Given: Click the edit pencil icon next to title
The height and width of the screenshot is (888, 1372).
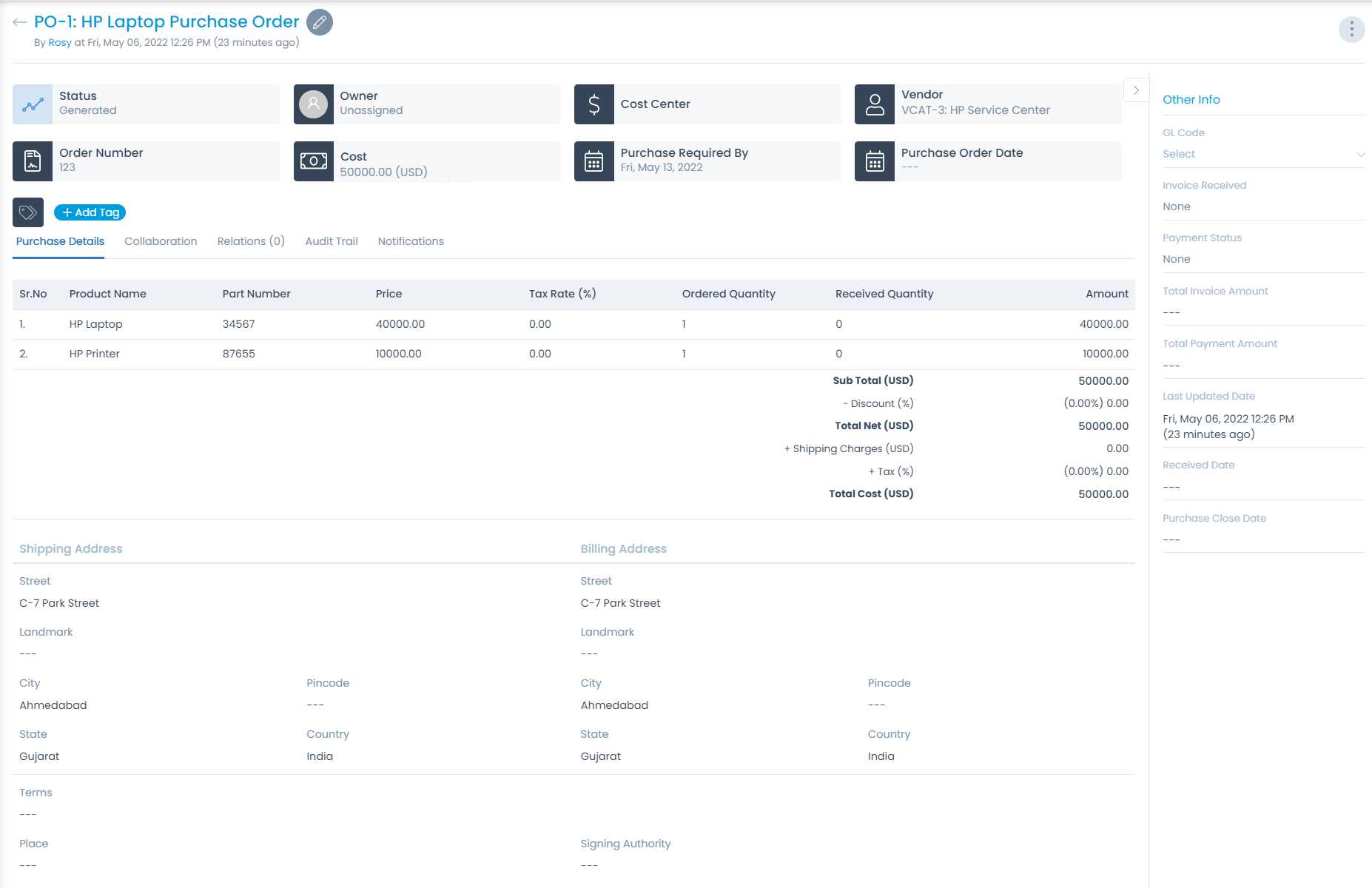Looking at the screenshot, I should click(319, 22).
